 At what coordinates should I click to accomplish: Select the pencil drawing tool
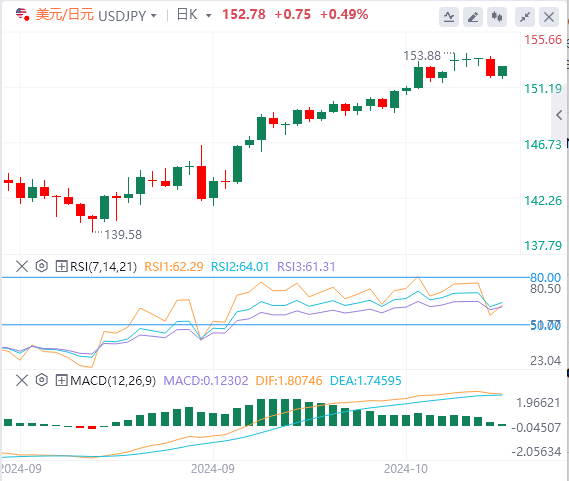point(473,17)
